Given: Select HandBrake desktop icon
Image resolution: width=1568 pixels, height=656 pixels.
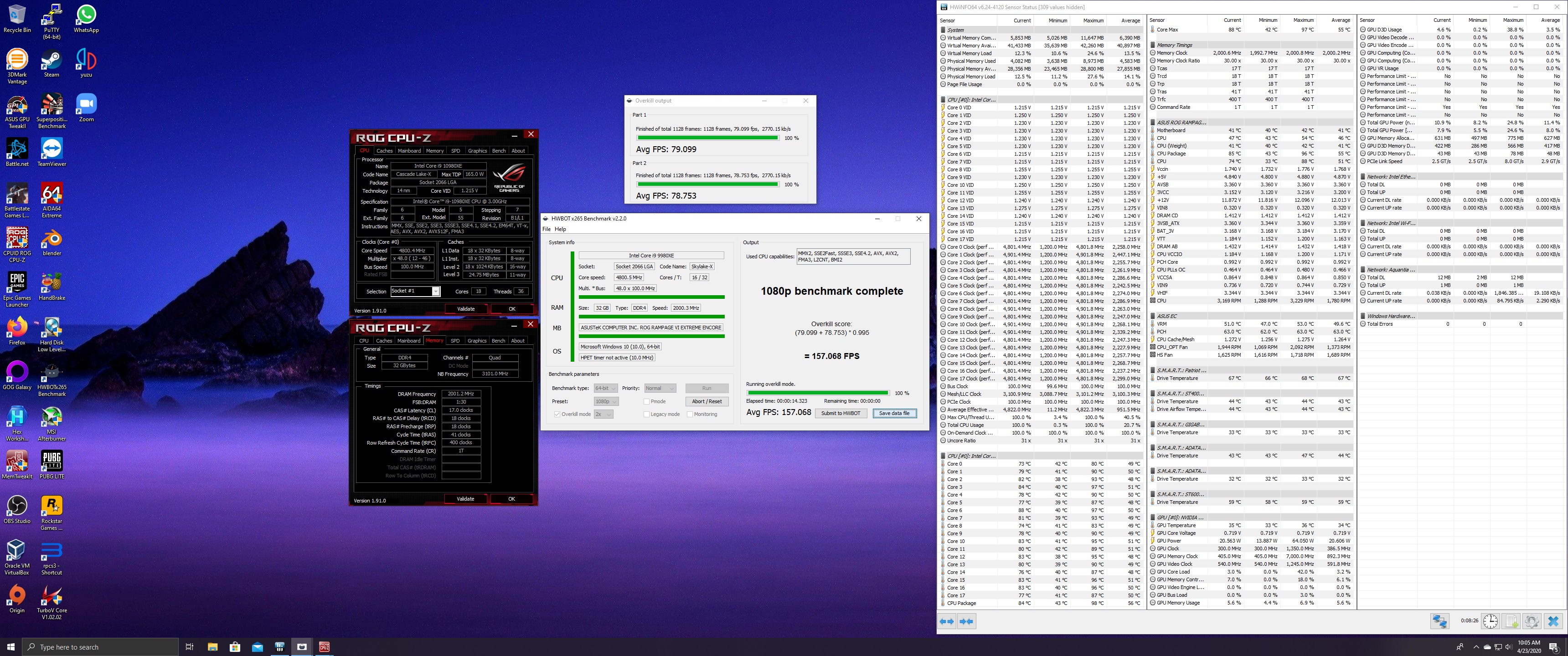Looking at the screenshot, I should coord(52,287).
